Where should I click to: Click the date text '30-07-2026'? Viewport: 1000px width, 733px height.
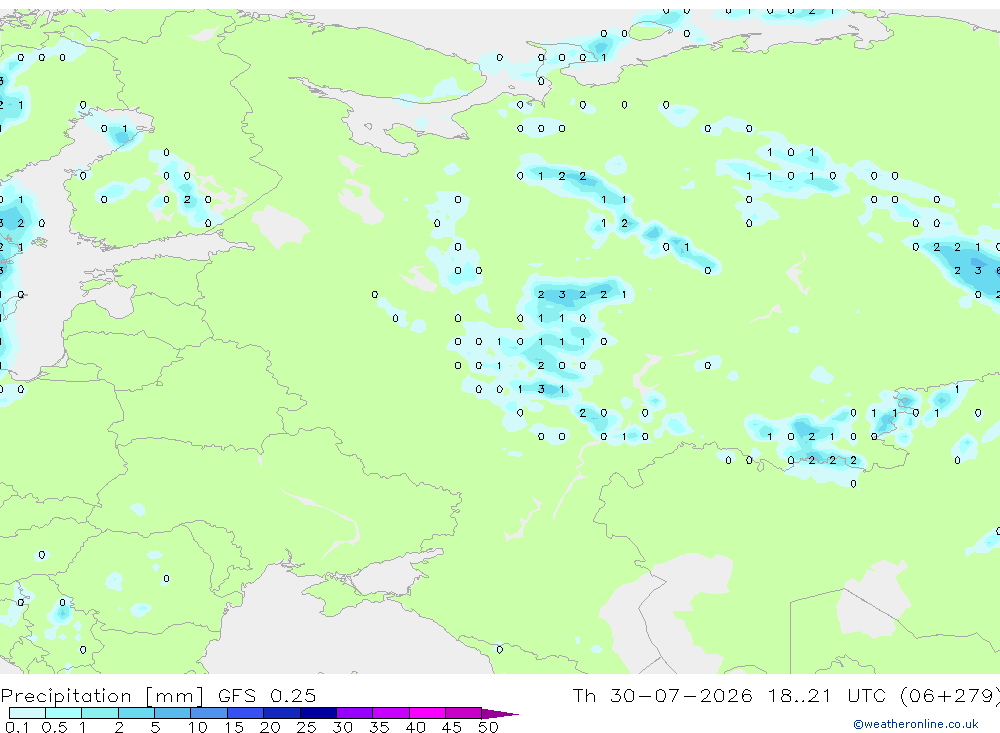click(x=681, y=695)
